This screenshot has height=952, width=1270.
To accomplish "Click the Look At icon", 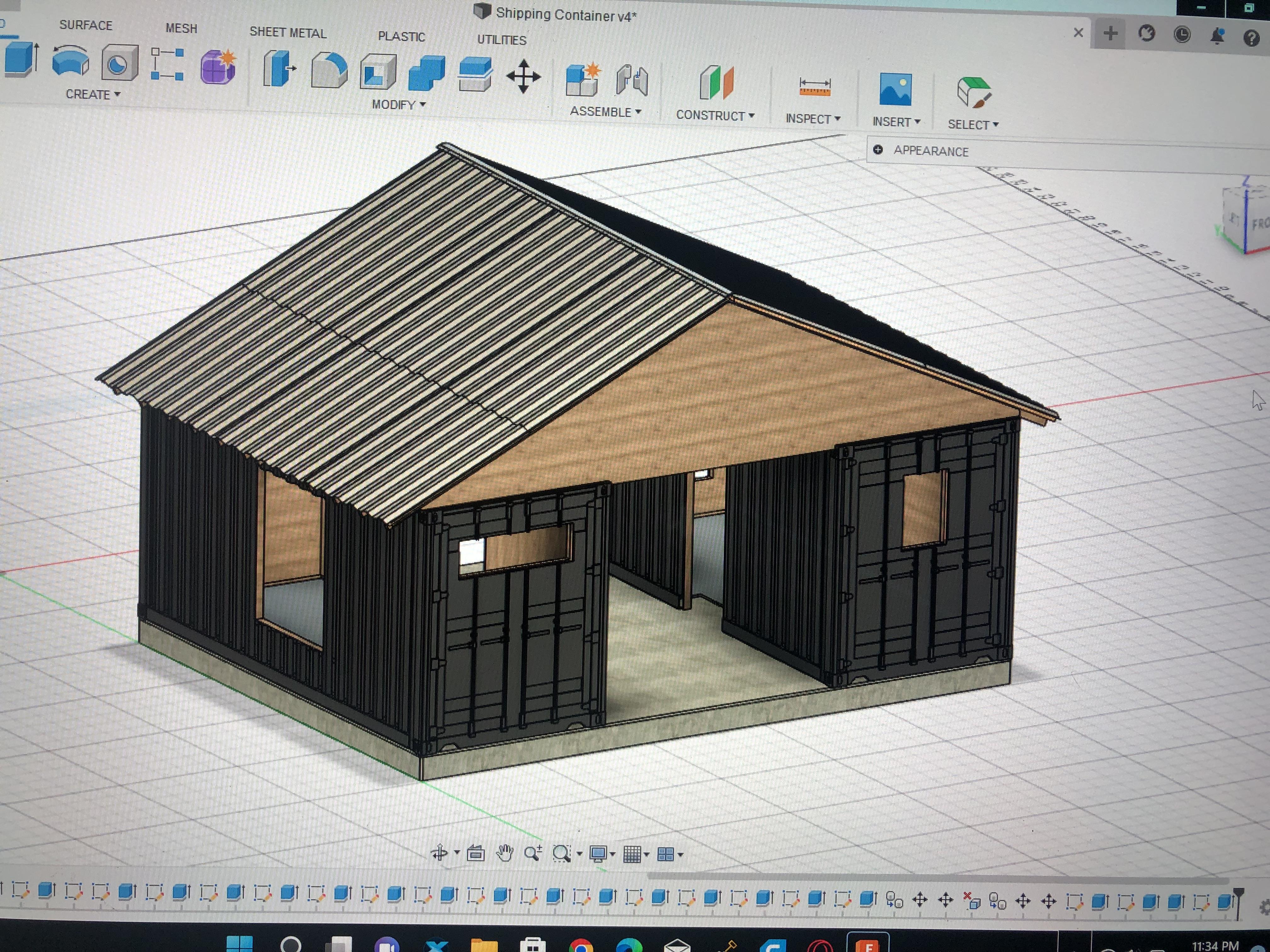I will [475, 853].
